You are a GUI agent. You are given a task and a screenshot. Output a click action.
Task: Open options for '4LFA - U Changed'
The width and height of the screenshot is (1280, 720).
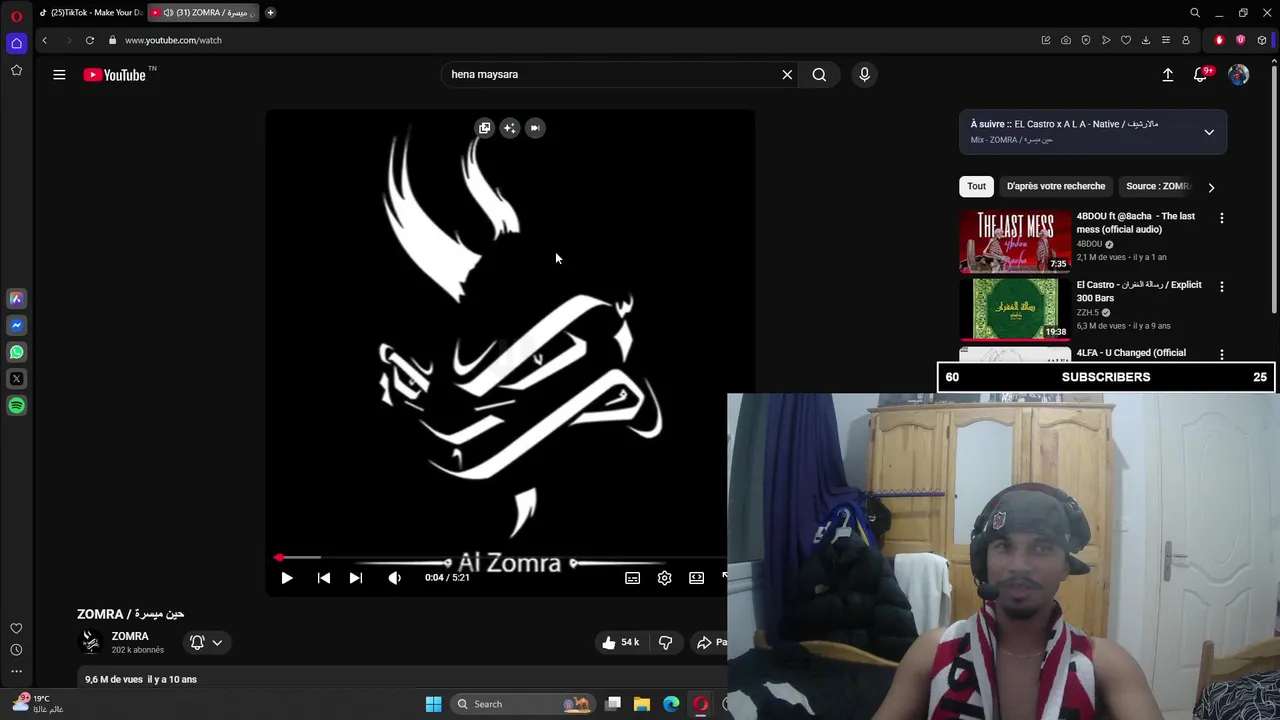pos(1221,354)
